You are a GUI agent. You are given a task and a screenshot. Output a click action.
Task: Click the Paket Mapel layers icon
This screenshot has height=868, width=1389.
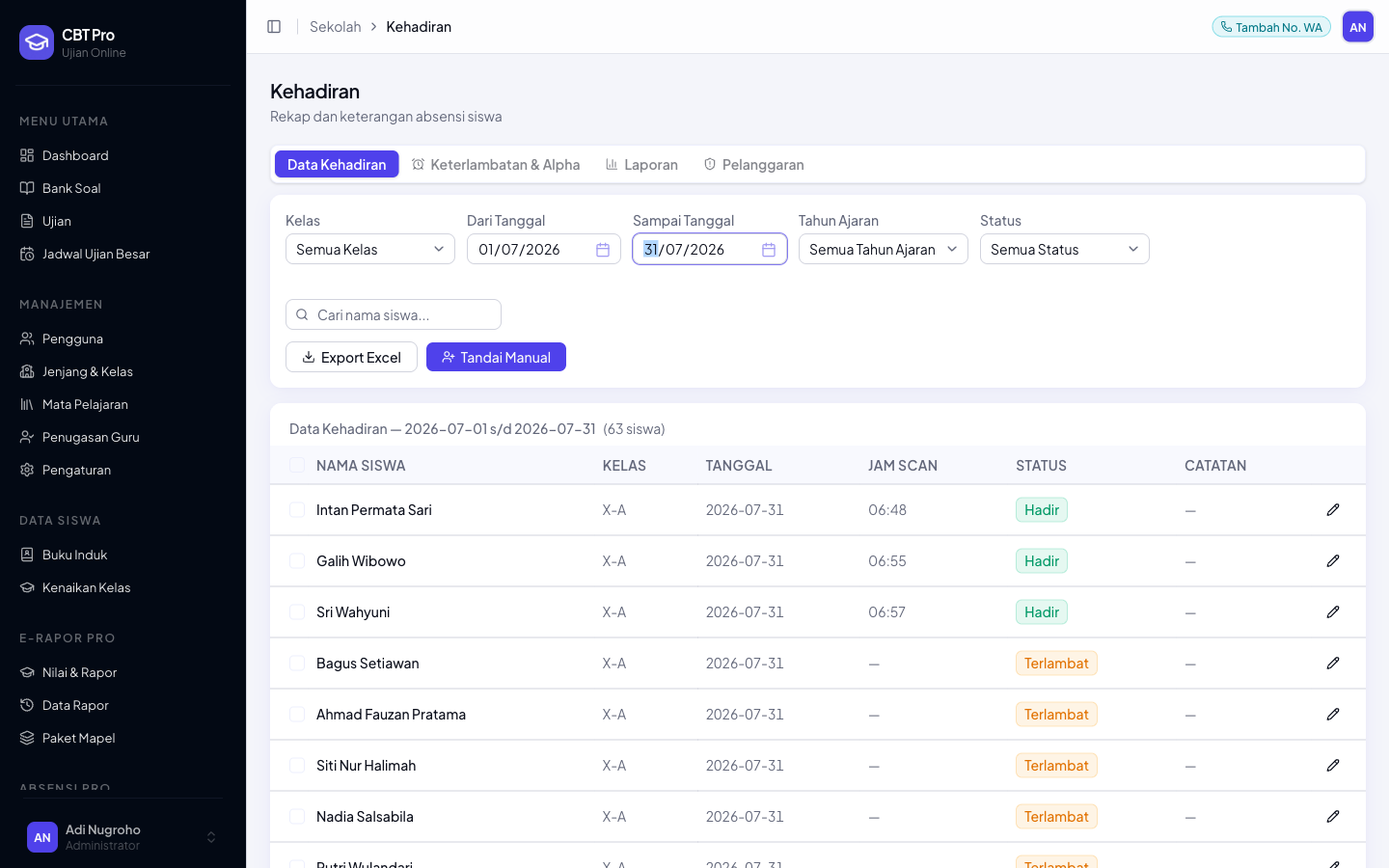27,738
